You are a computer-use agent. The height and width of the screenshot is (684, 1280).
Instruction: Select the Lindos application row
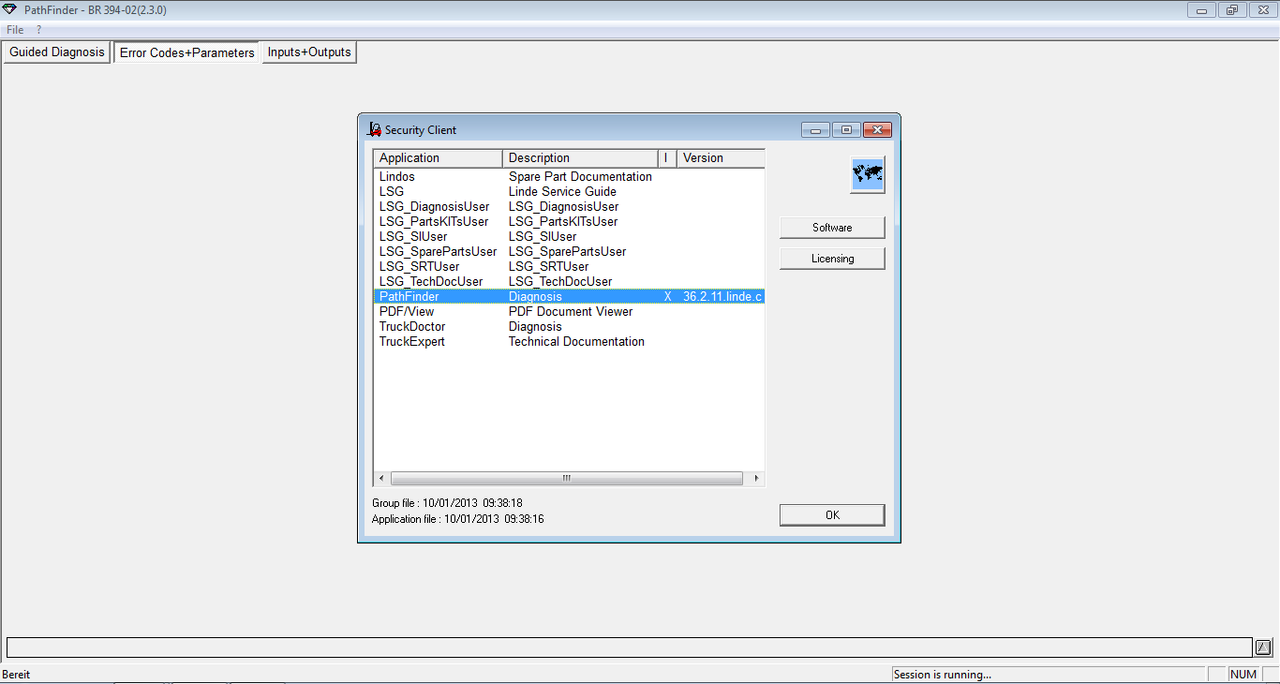click(x=569, y=176)
